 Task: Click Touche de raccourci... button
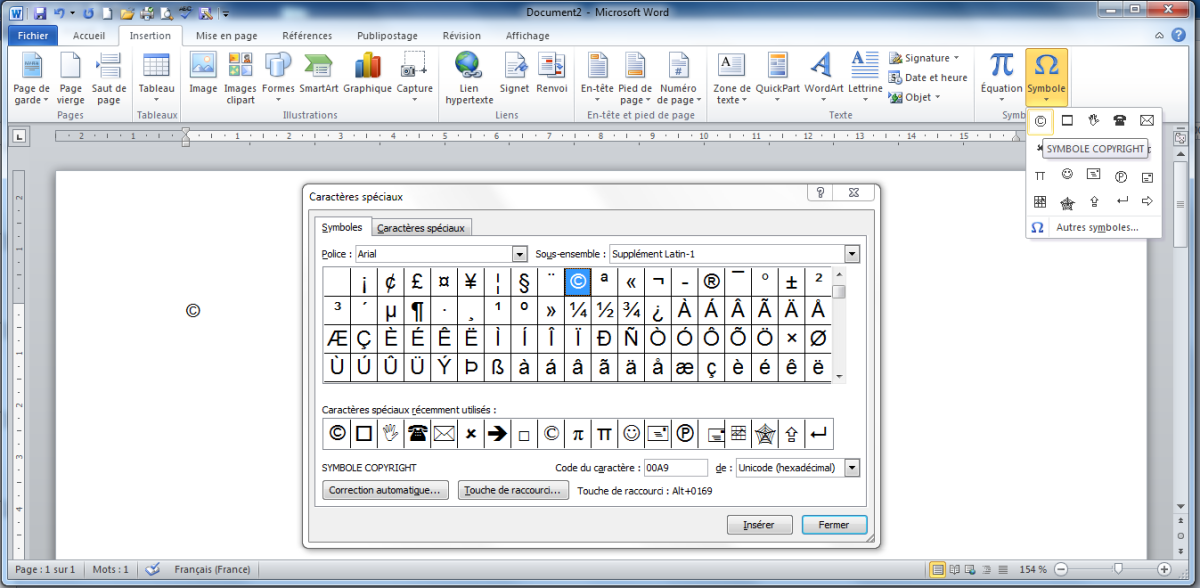[x=514, y=491]
